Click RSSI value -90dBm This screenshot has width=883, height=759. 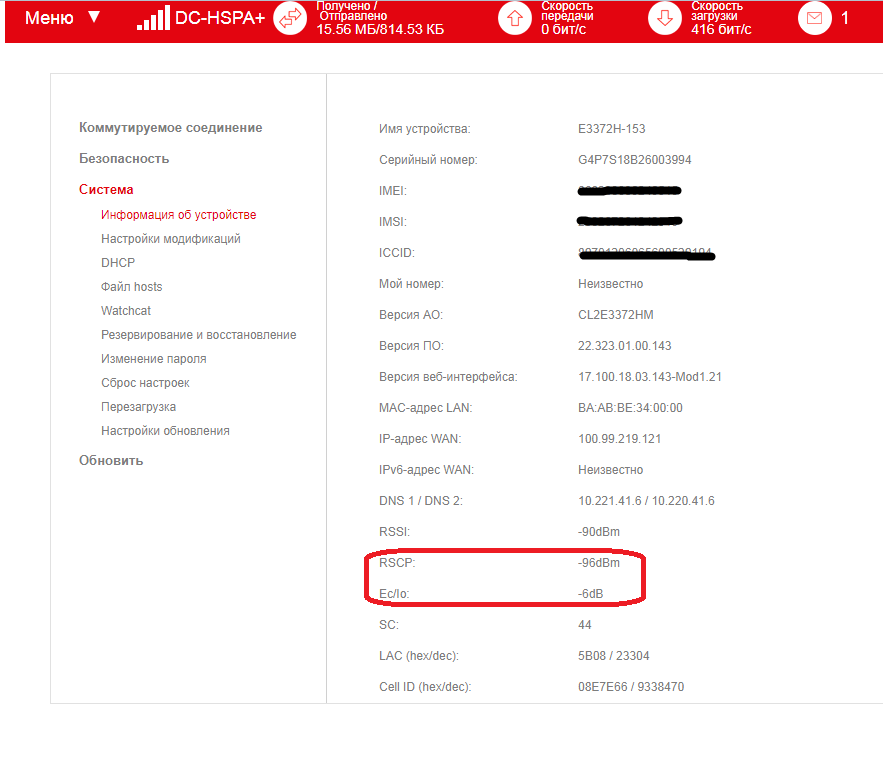(599, 532)
